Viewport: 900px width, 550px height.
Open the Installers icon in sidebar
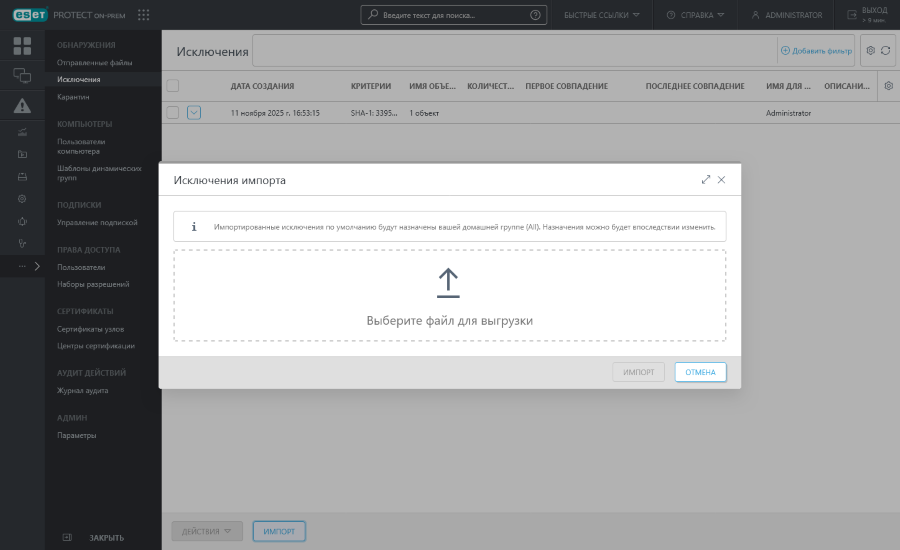pyautogui.click(x=22, y=176)
